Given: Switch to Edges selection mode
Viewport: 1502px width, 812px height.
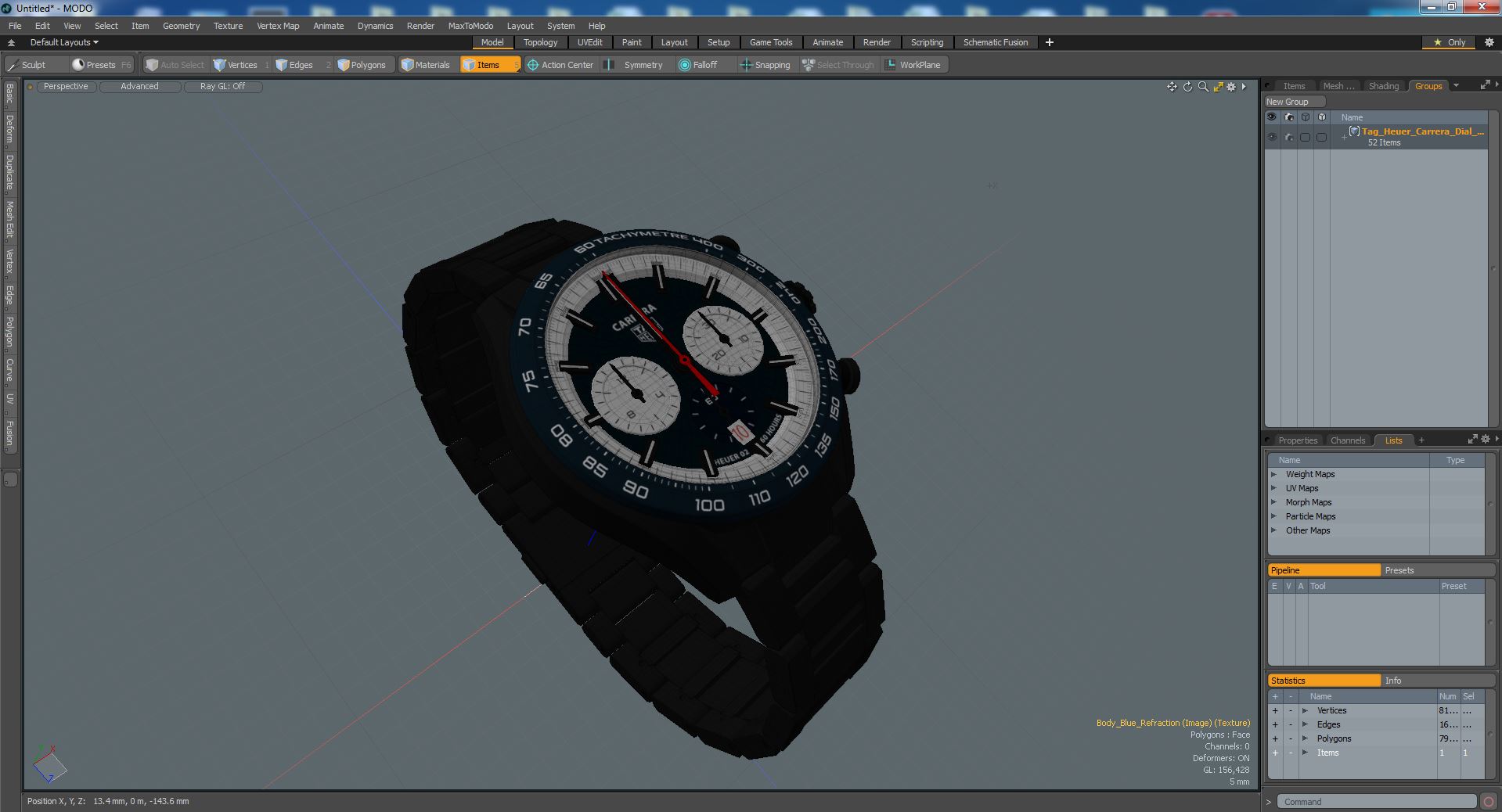Looking at the screenshot, I should pyautogui.click(x=301, y=65).
